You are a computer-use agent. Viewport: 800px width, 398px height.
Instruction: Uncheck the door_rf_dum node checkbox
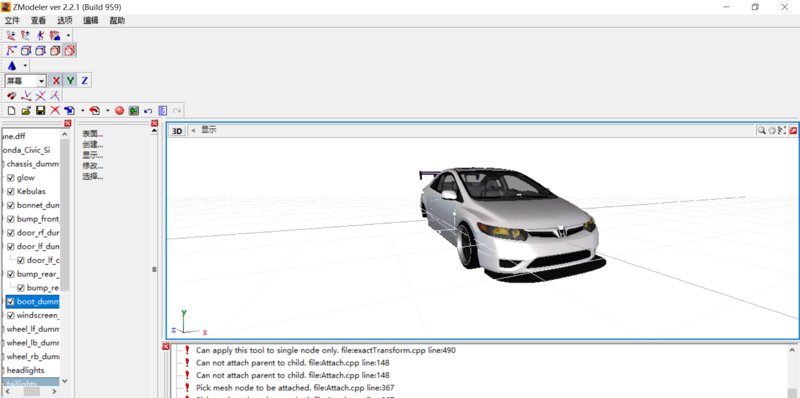11,233
